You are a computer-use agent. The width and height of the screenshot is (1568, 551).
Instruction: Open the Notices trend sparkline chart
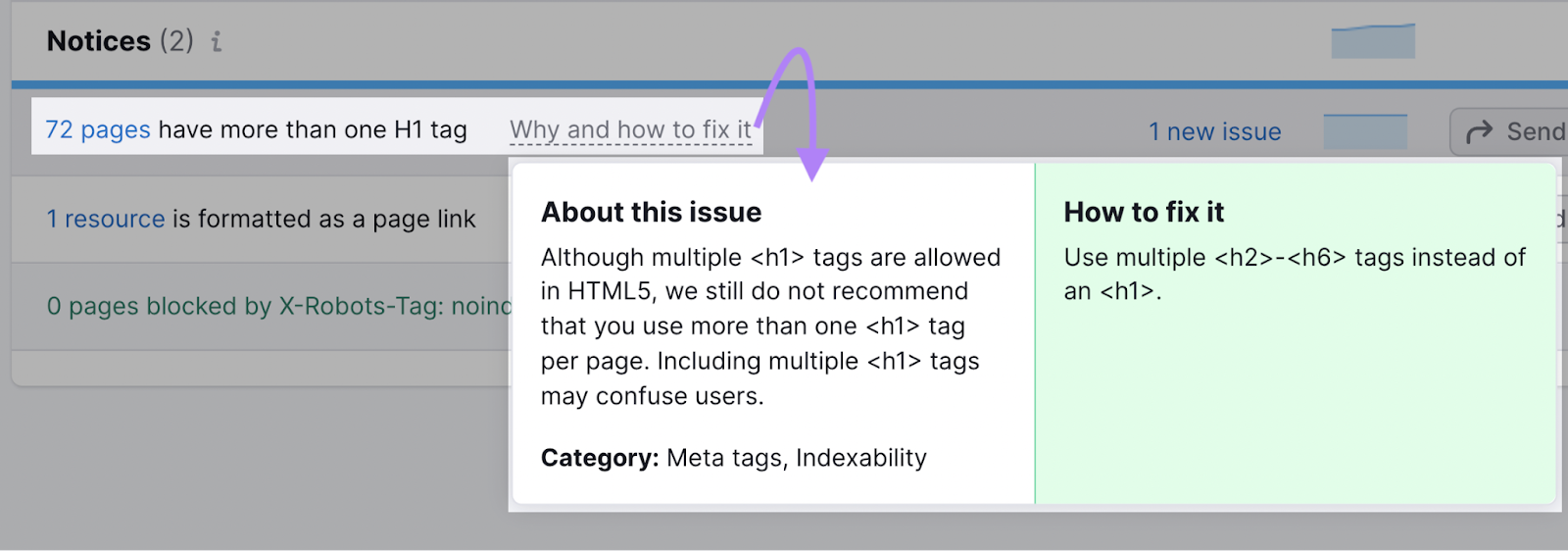point(1372,41)
